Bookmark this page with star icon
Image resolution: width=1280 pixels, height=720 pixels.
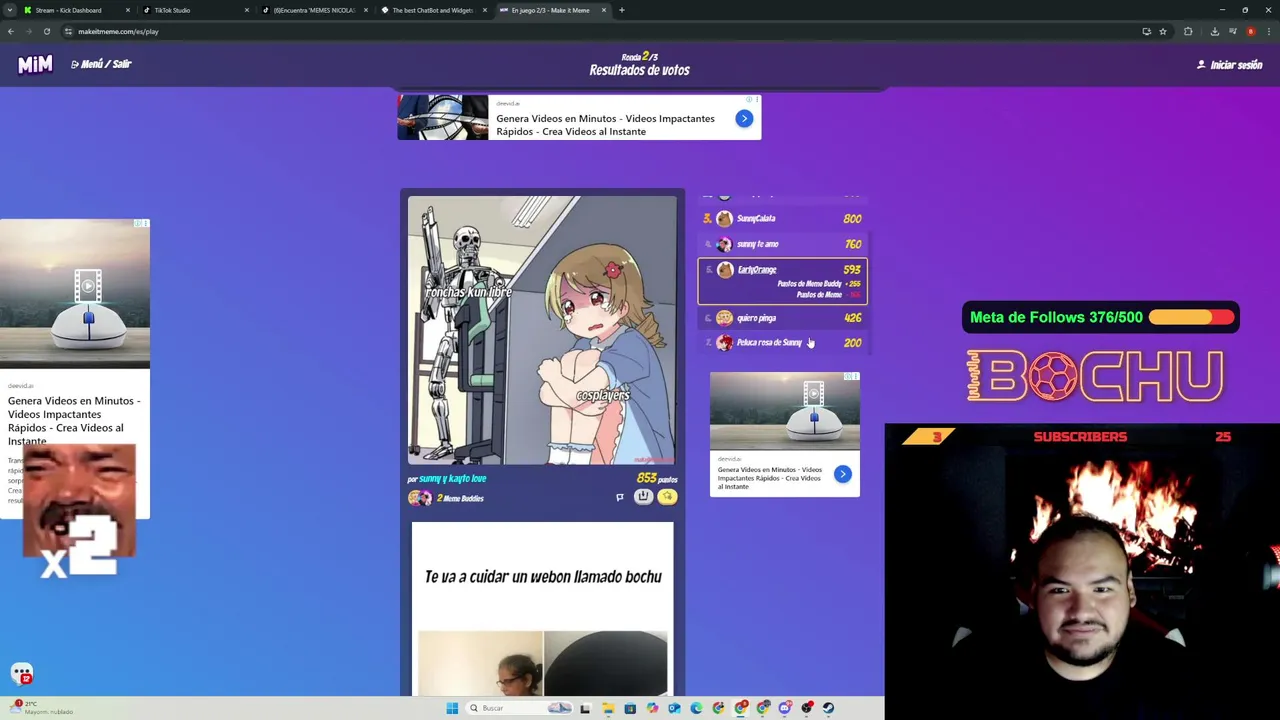pos(1163,31)
